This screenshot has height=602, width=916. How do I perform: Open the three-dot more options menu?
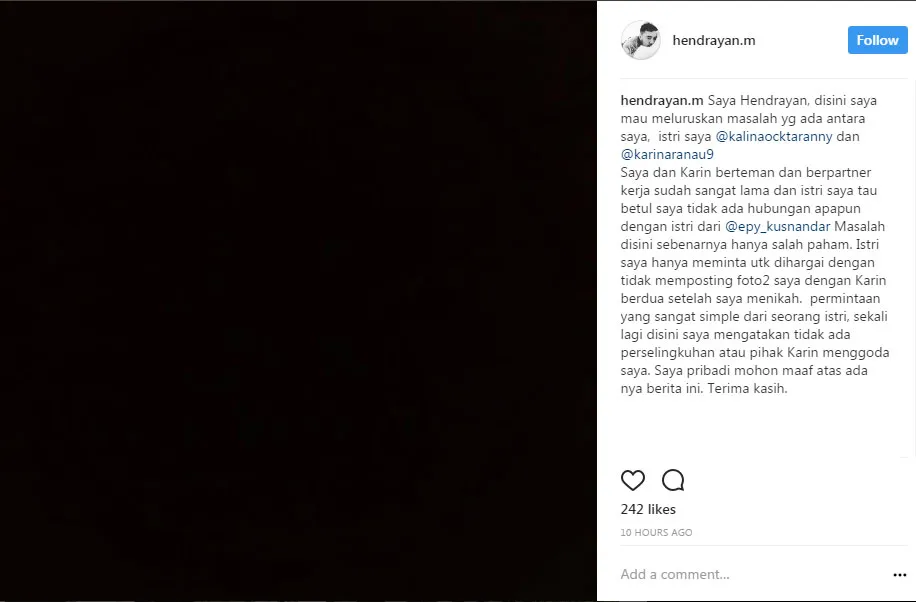pyautogui.click(x=899, y=575)
